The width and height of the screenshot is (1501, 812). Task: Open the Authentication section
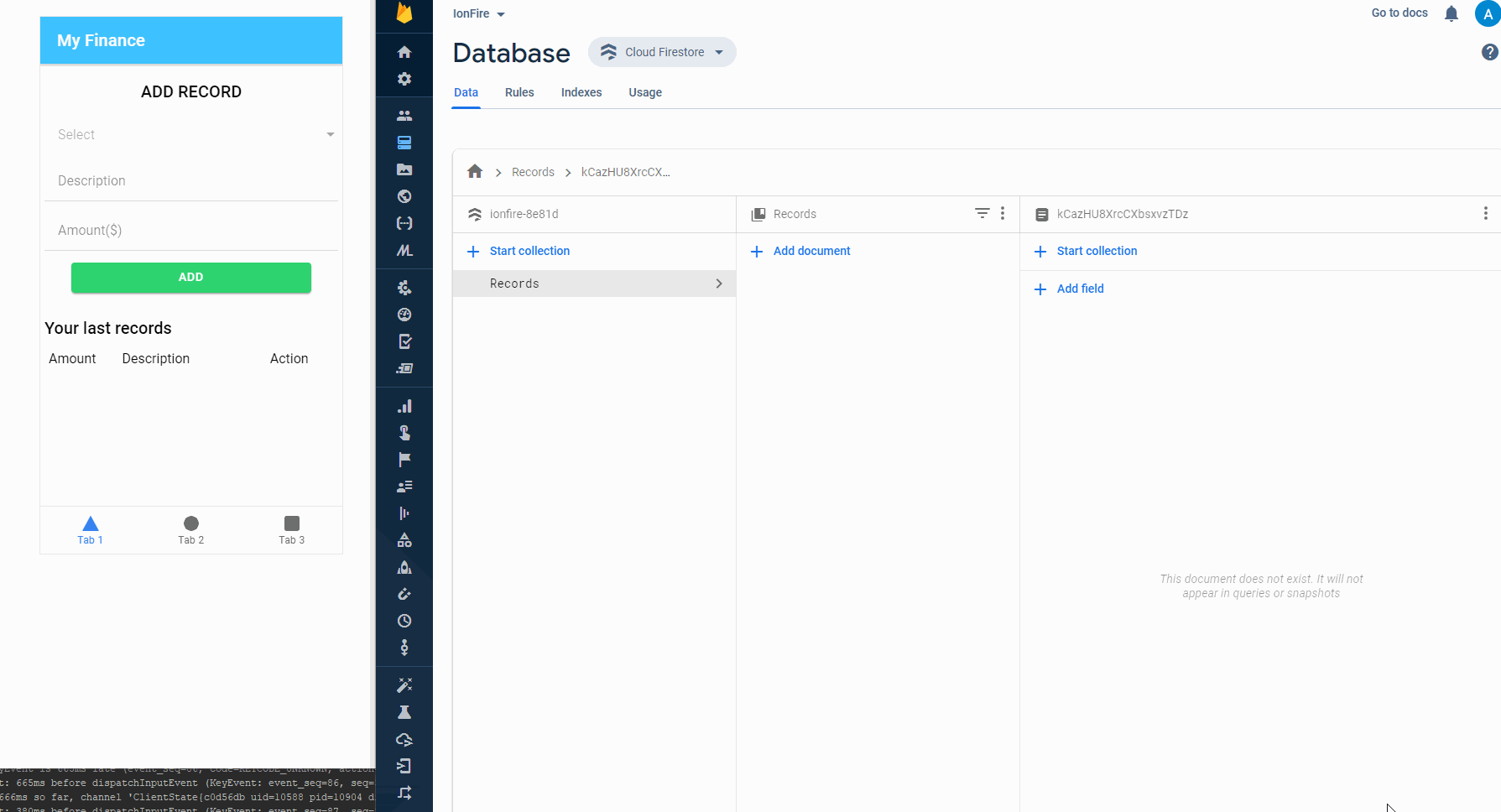(404, 114)
